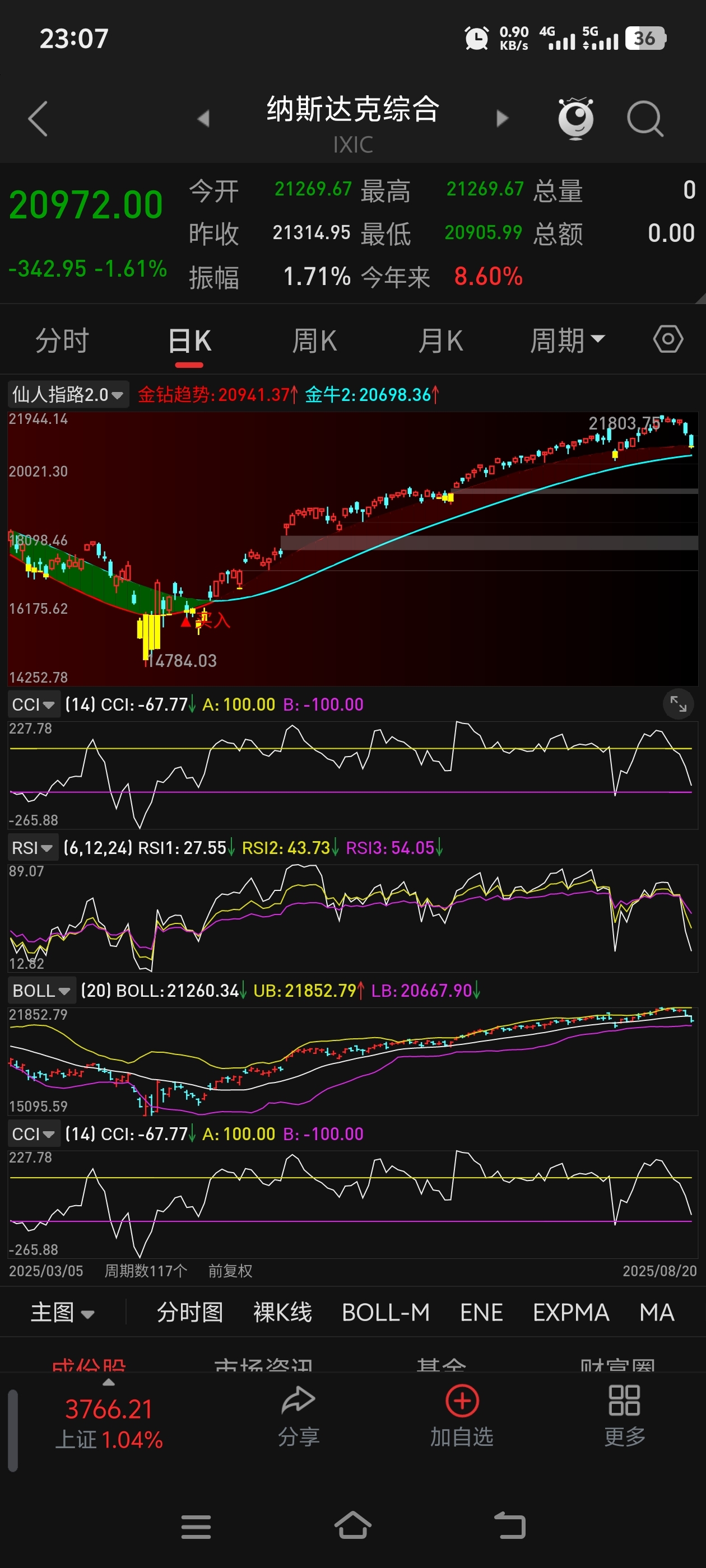Switch to the 分时 chart tab
This screenshot has width=706, height=1568.
click(x=62, y=340)
